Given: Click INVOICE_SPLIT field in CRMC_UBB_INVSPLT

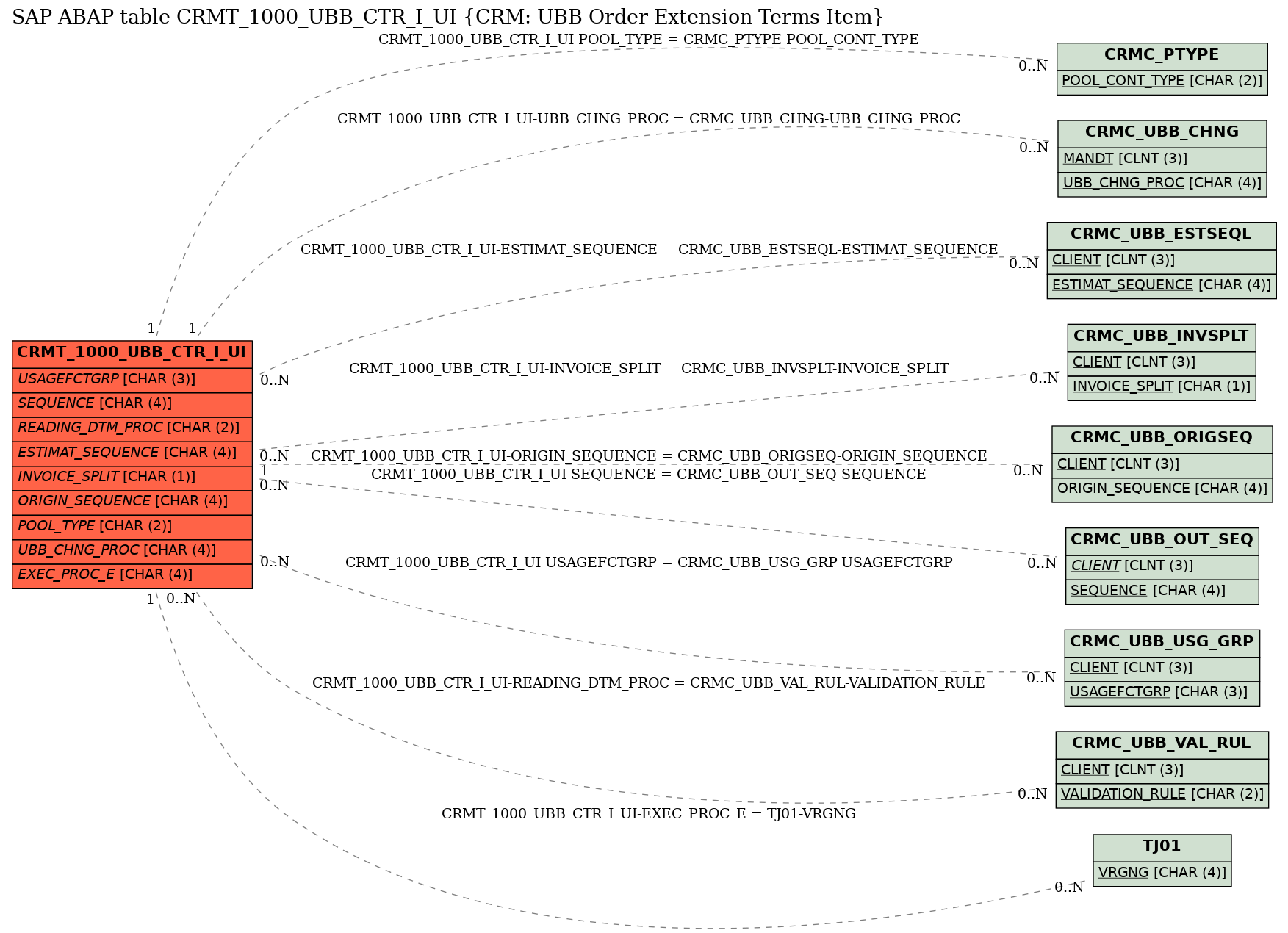Looking at the screenshot, I should [1161, 387].
